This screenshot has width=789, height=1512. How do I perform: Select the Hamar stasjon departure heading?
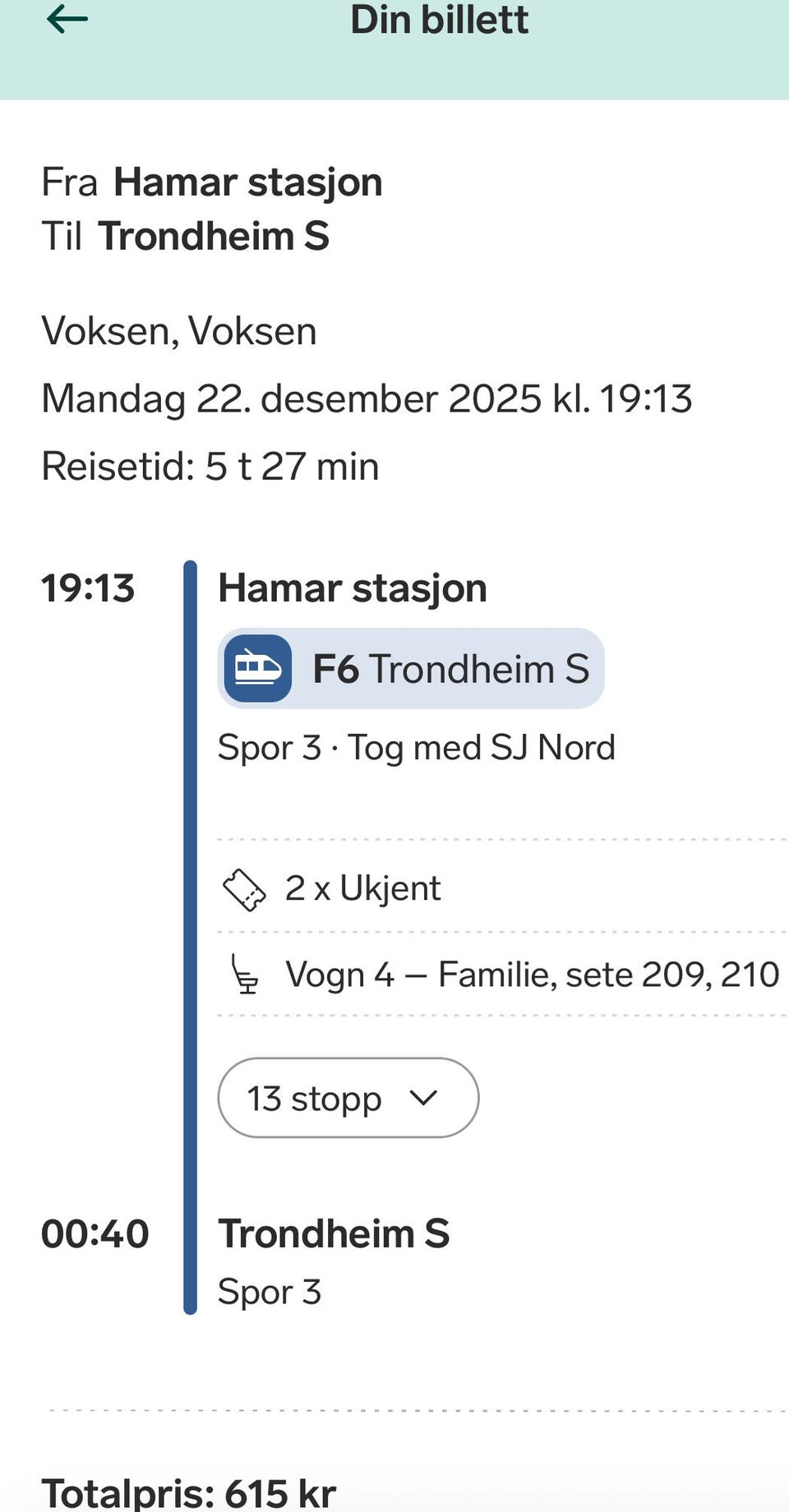(352, 588)
